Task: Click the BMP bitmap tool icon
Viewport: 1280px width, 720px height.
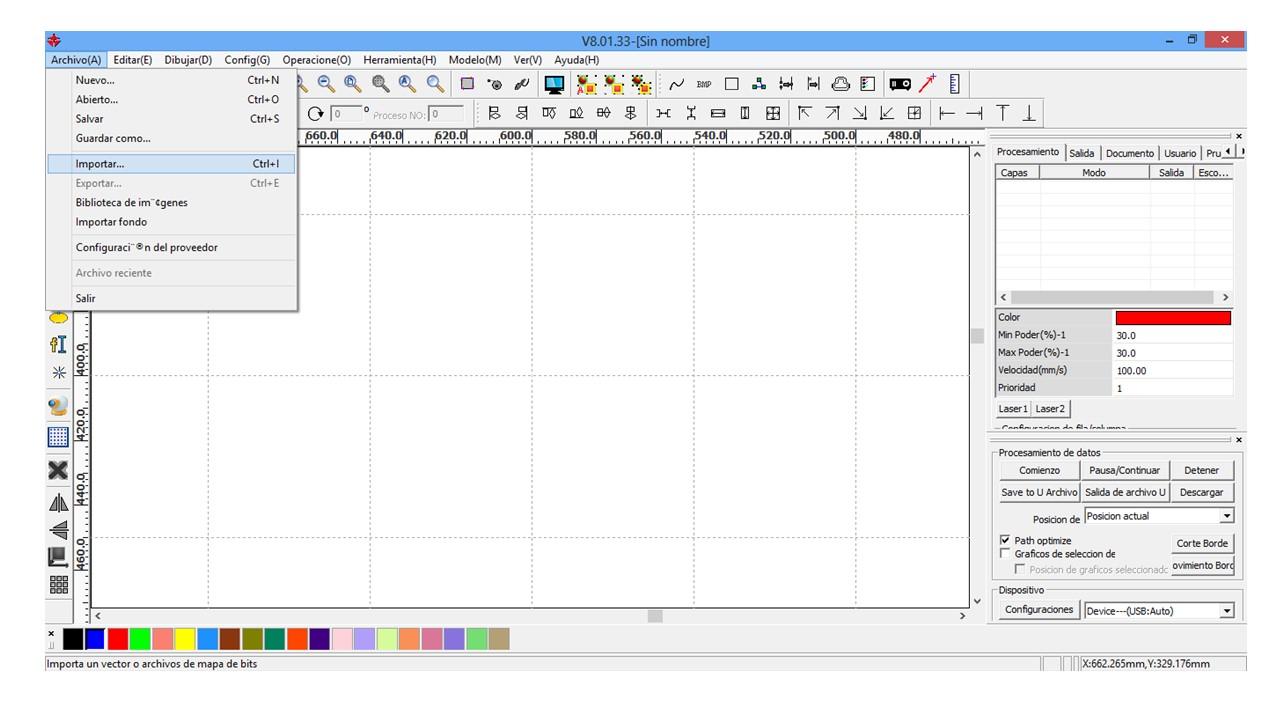Action: click(x=704, y=85)
